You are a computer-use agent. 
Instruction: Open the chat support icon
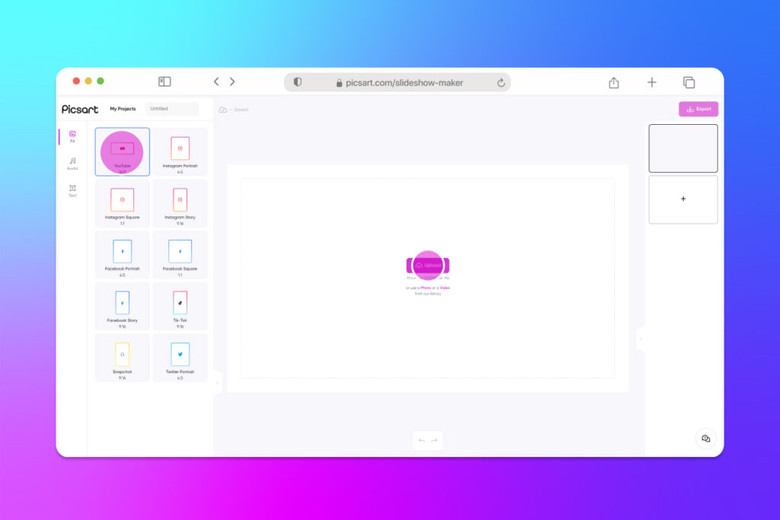click(705, 439)
